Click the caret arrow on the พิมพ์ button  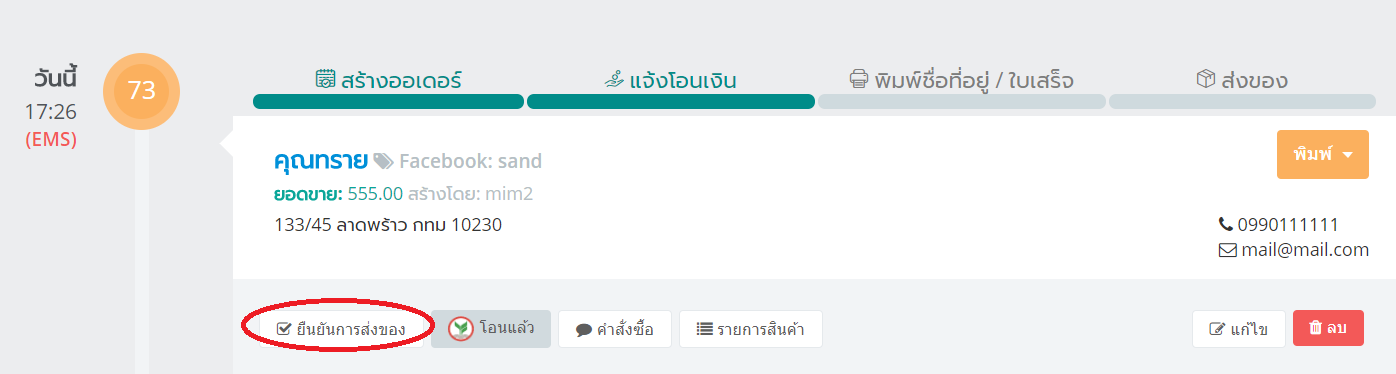coord(1347,156)
